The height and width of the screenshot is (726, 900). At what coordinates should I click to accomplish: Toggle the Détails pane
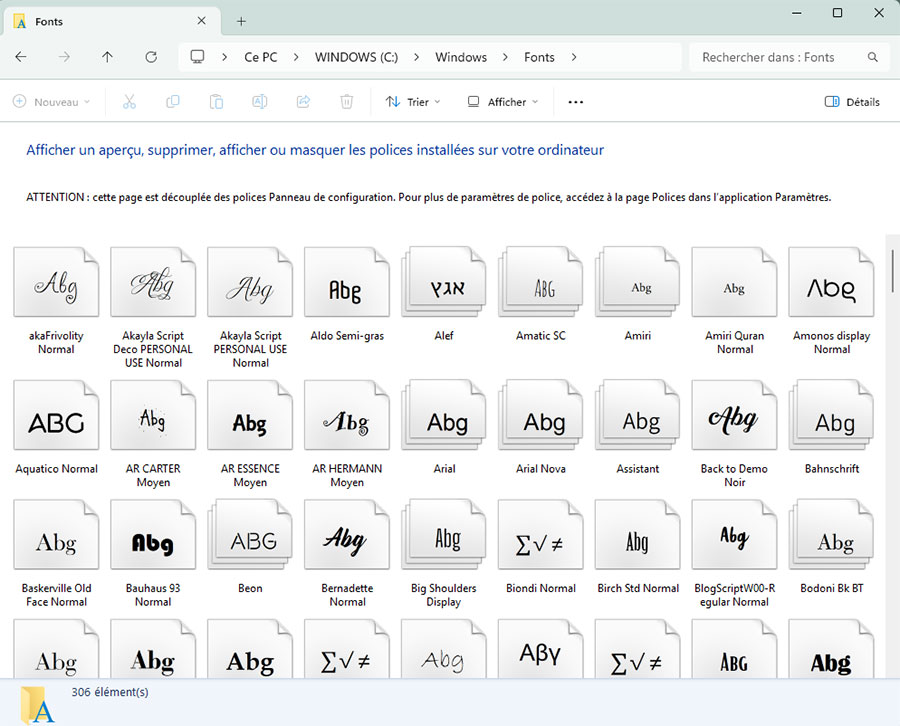[x=852, y=102]
